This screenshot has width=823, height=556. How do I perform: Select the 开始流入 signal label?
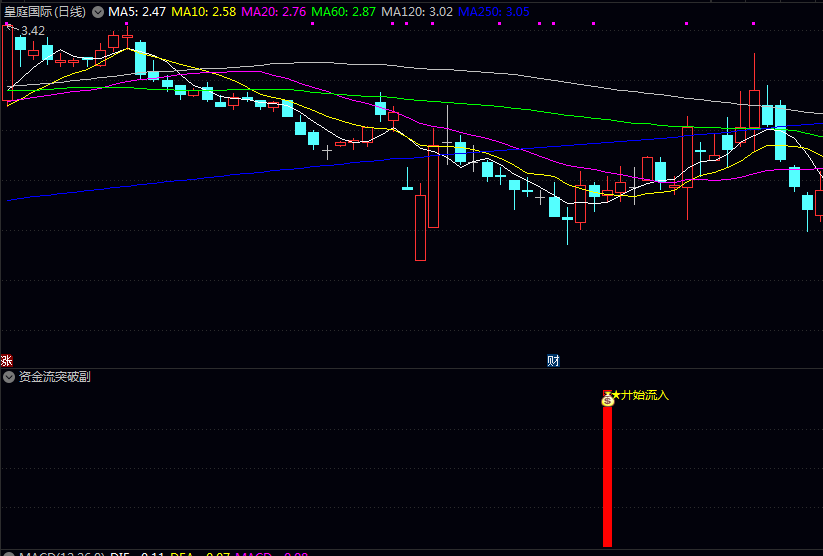[645, 395]
